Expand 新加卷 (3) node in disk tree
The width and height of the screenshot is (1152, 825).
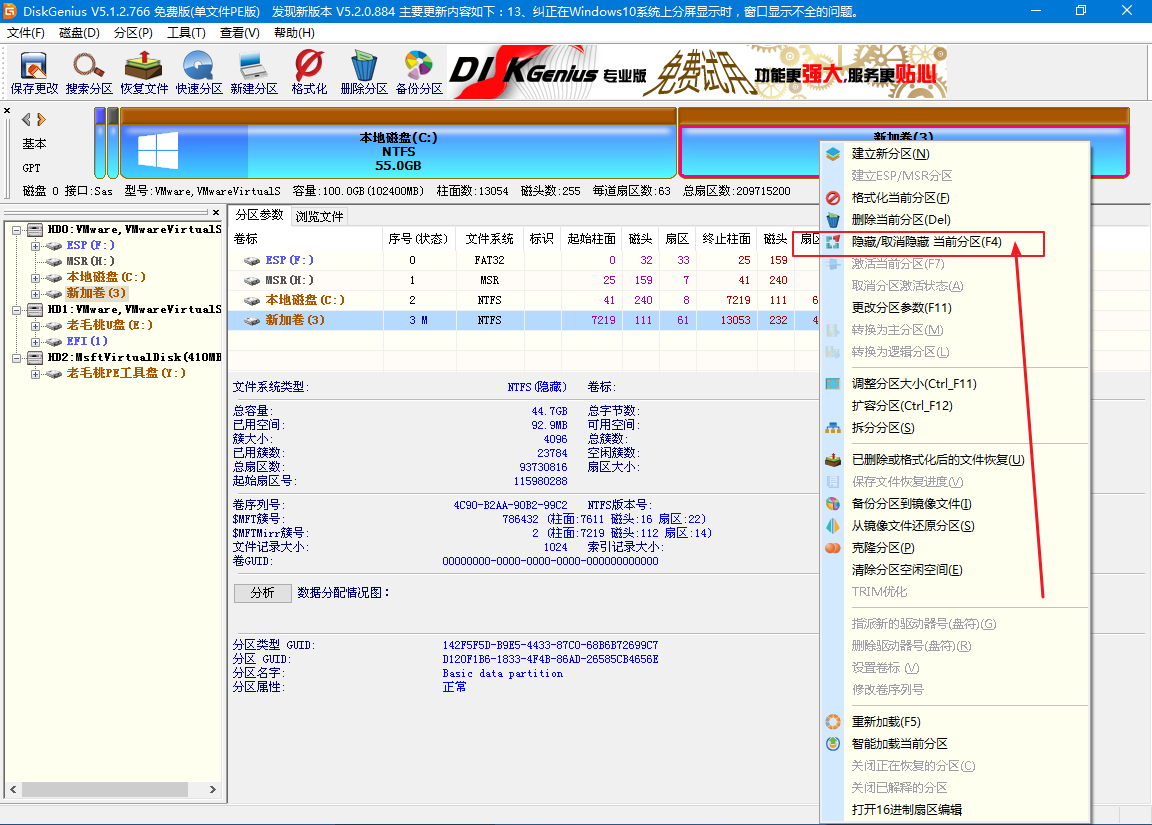(x=35, y=294)
